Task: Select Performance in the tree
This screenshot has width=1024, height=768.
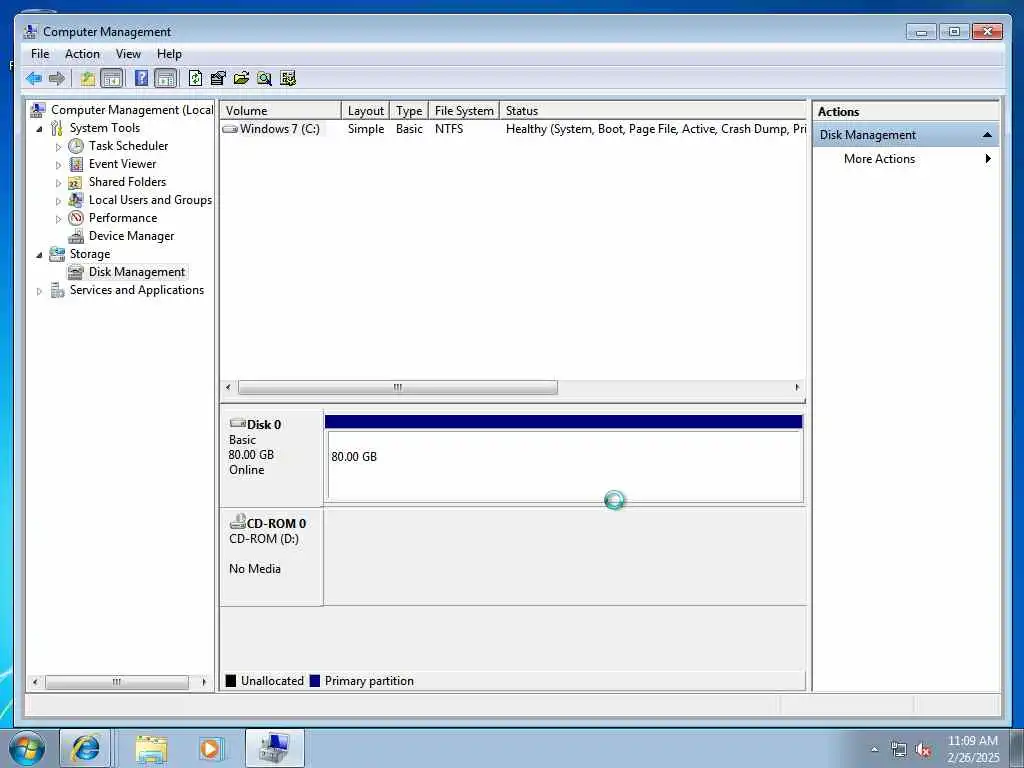Action: [x=123, y=217]
